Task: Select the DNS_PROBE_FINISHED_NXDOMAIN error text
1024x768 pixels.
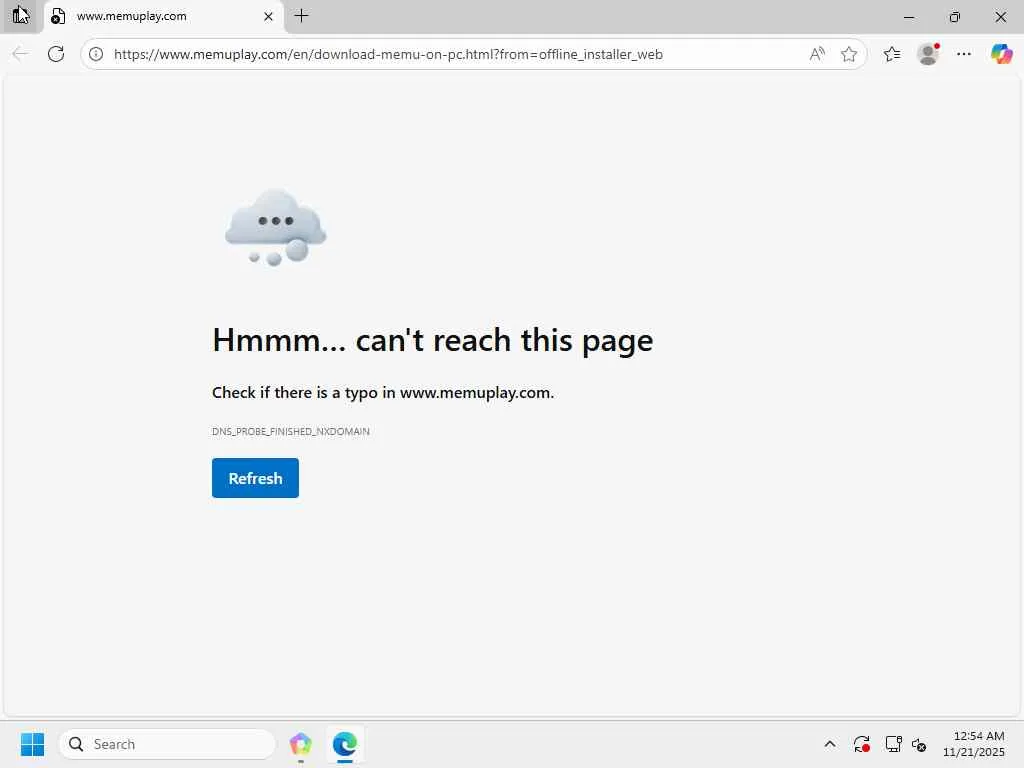Action: tap(291, 432)
